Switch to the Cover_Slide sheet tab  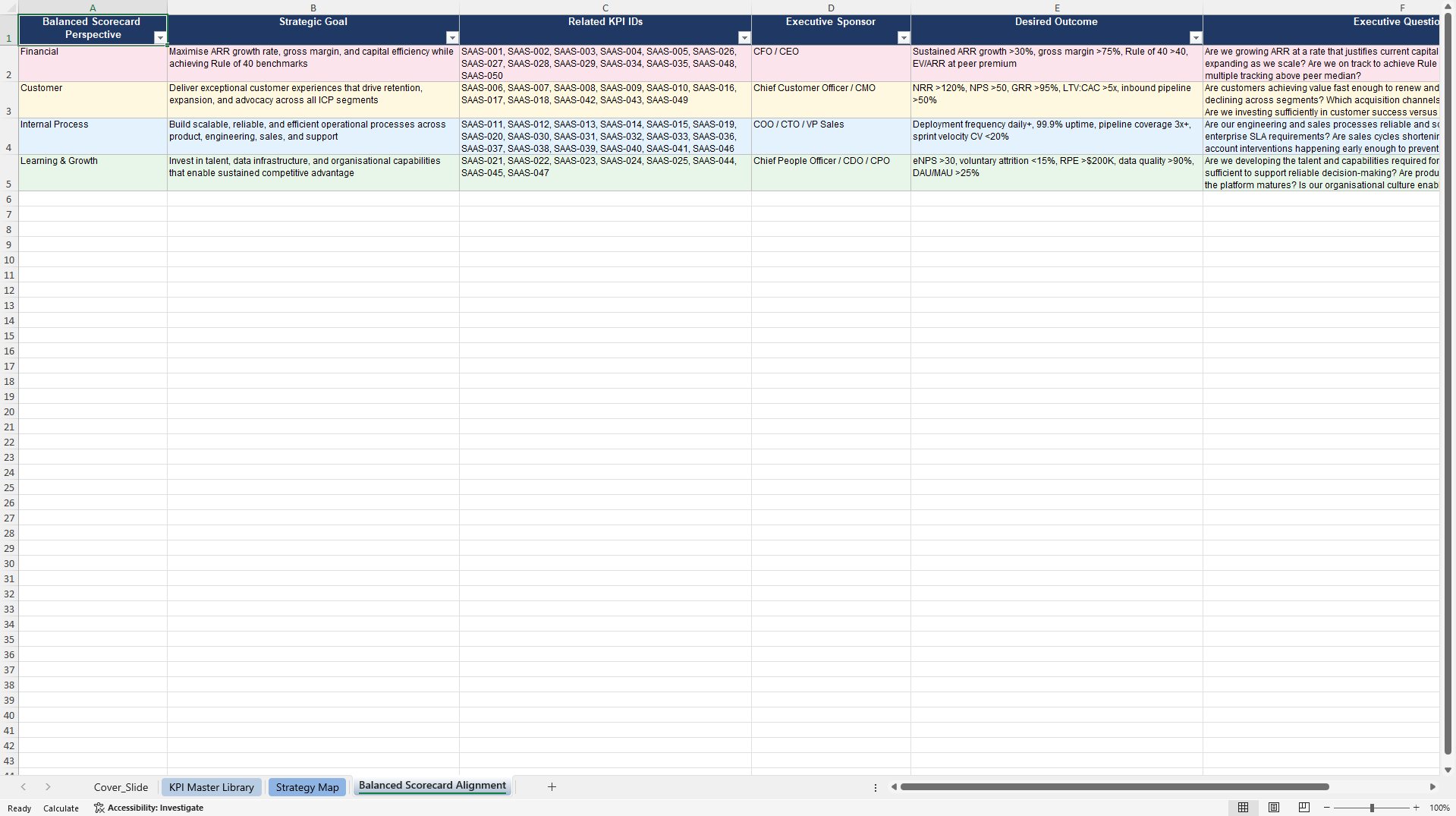(x=121, y=787)
